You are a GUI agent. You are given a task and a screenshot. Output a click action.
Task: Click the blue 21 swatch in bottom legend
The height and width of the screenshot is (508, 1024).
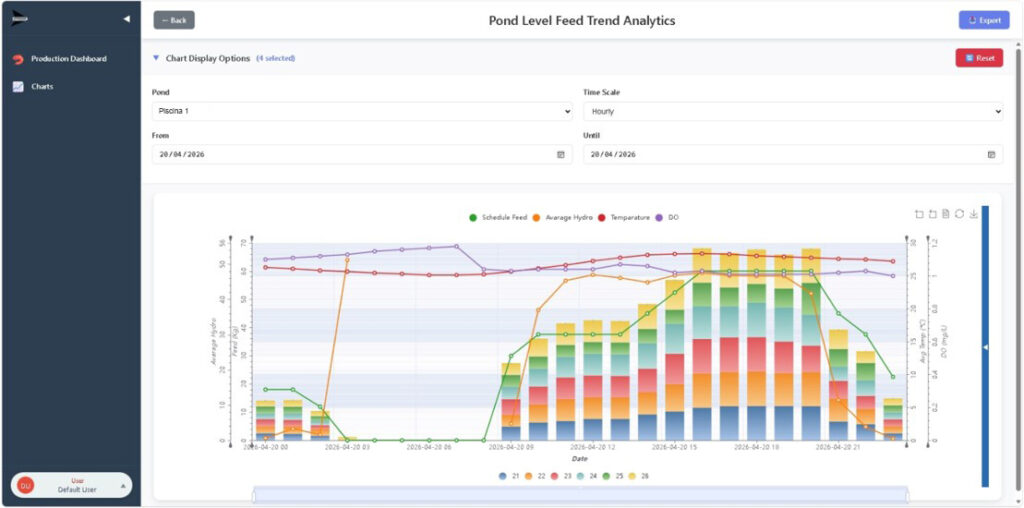pyautogui.click(x=502, y=475)
